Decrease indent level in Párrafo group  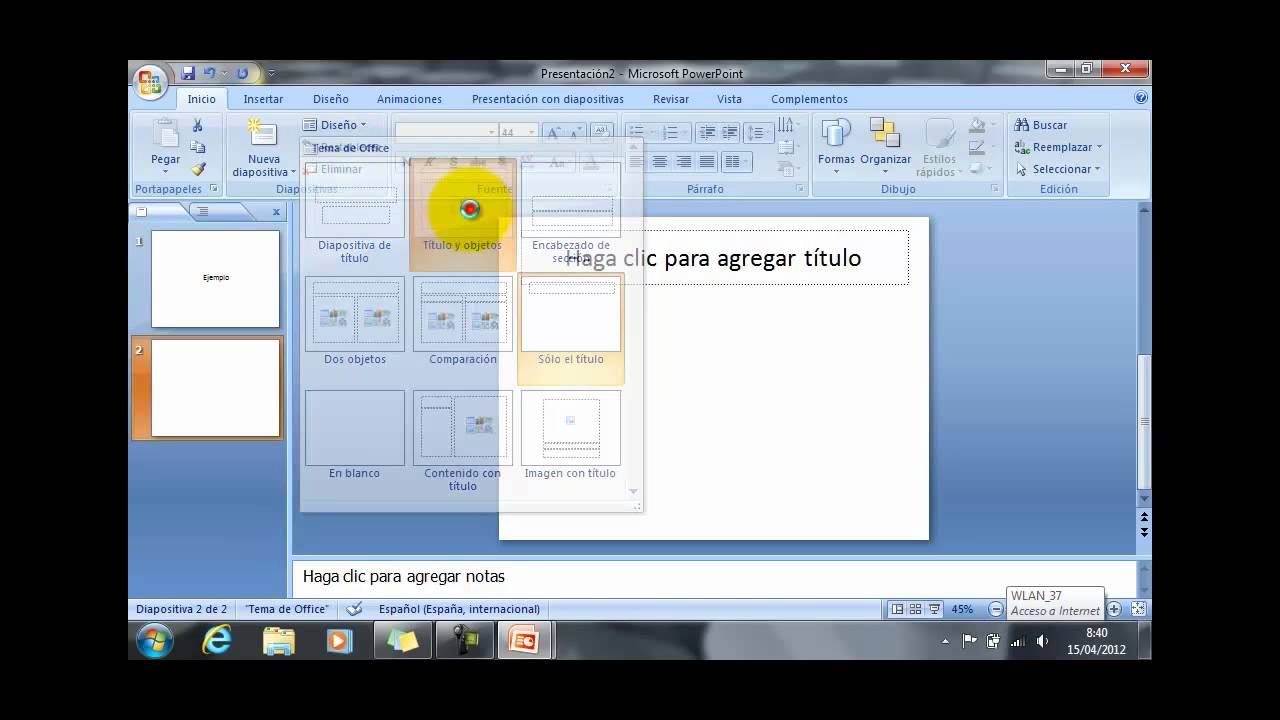pos(708,132)
